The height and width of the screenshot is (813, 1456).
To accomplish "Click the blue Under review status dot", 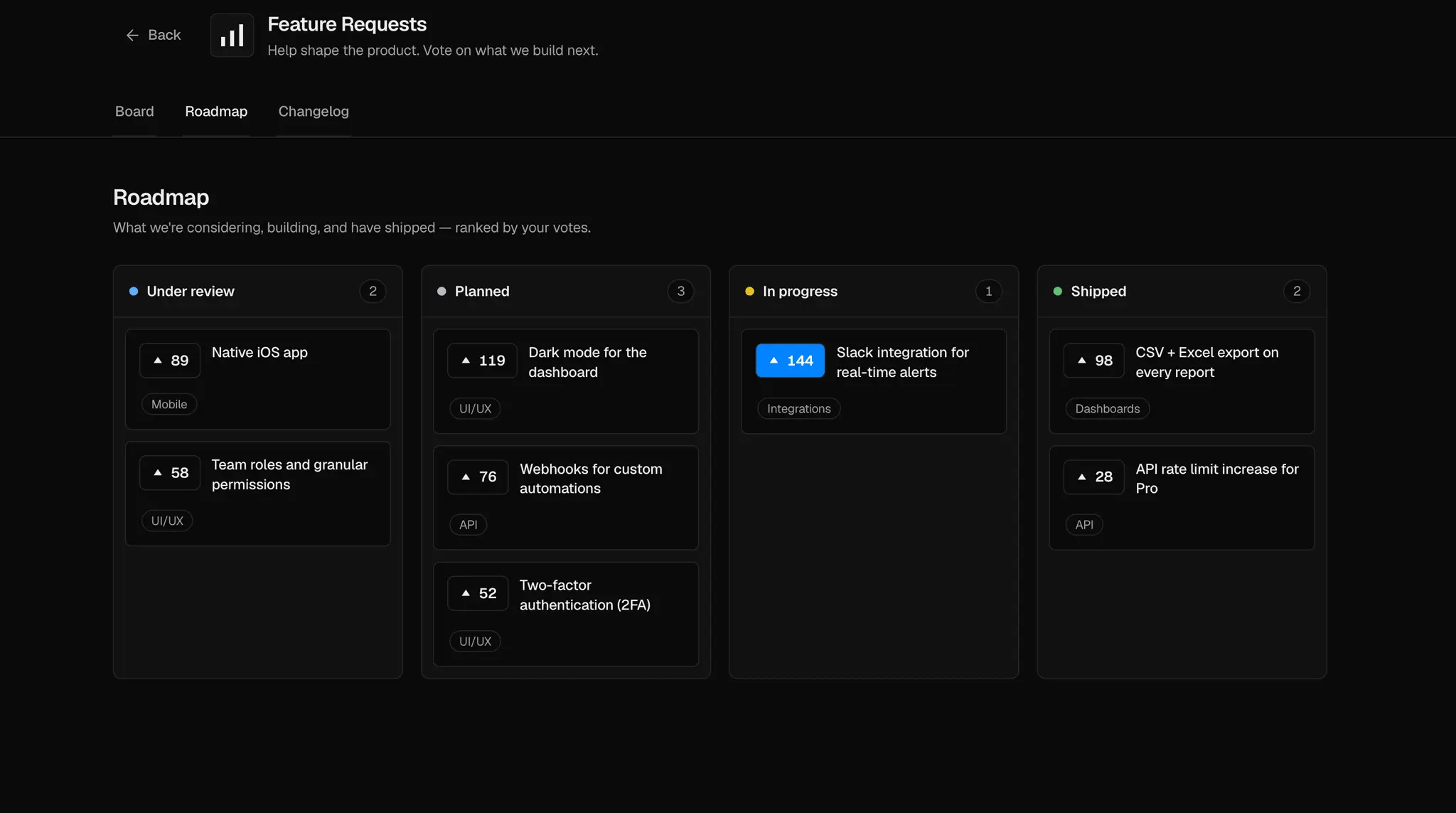I will click(x=134, y=292).
